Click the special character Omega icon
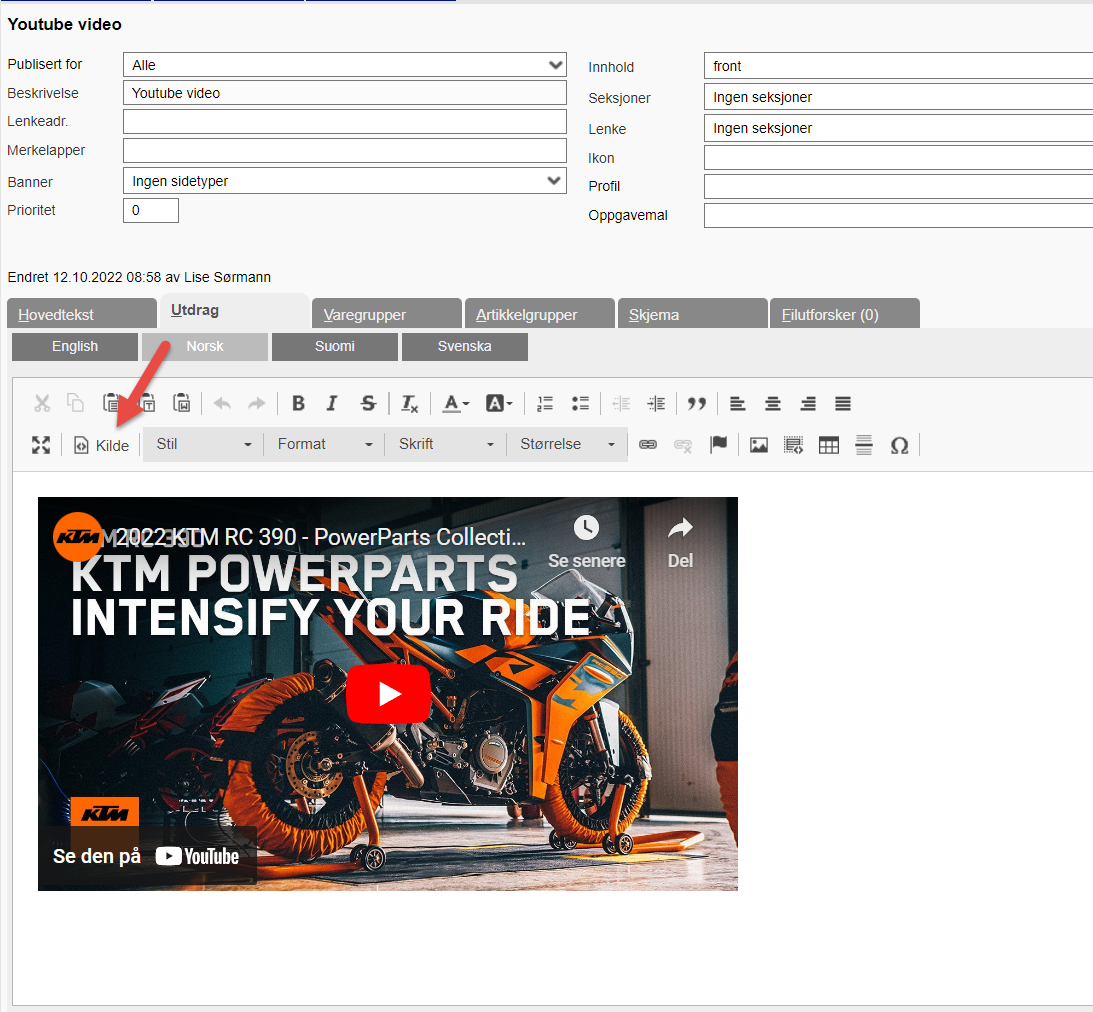The image size is (1093, 1012). click(x=899, y=445)
